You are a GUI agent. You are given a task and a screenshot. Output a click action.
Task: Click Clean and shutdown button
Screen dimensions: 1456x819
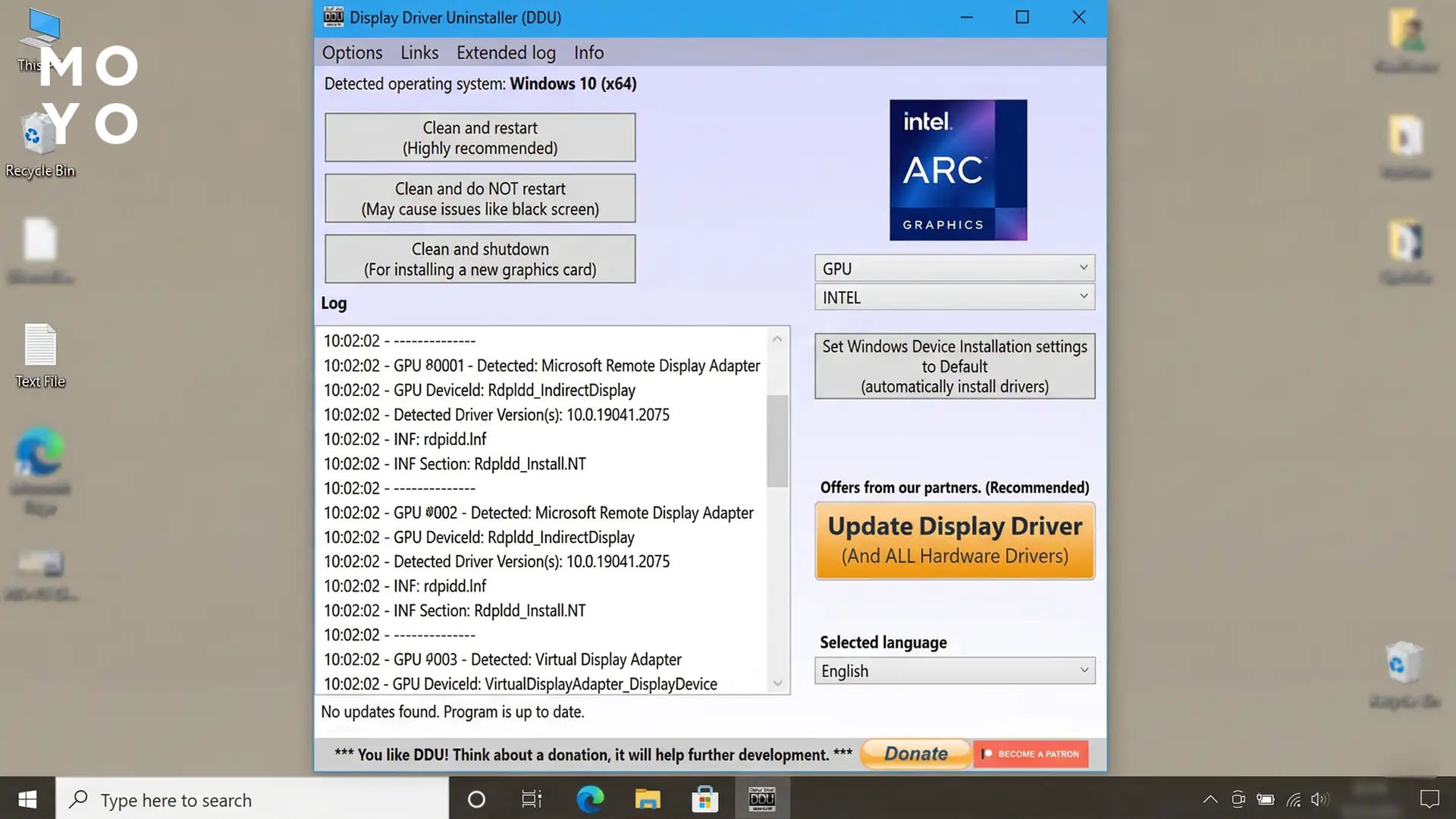[480, 259]
